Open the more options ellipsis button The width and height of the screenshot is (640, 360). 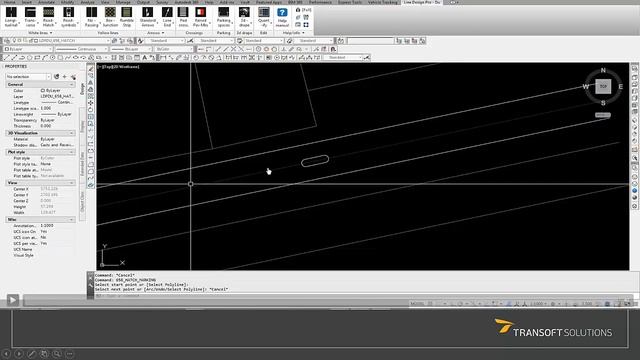(69, 353)
